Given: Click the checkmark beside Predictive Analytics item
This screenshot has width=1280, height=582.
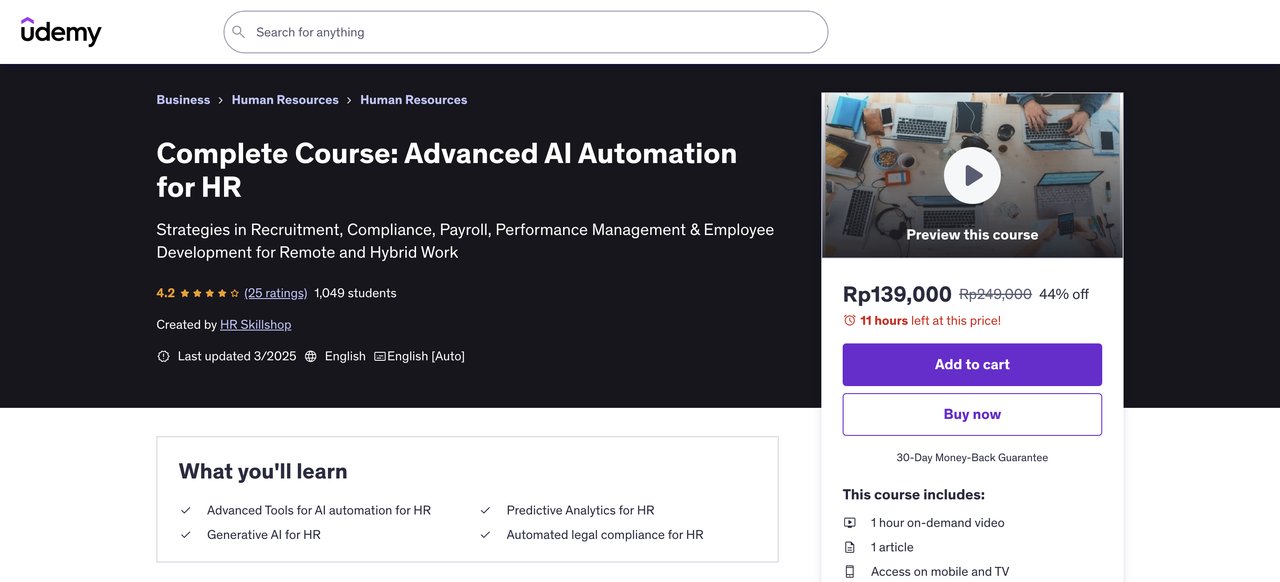Looking at the screenshot, I should [x=485, y=510].
